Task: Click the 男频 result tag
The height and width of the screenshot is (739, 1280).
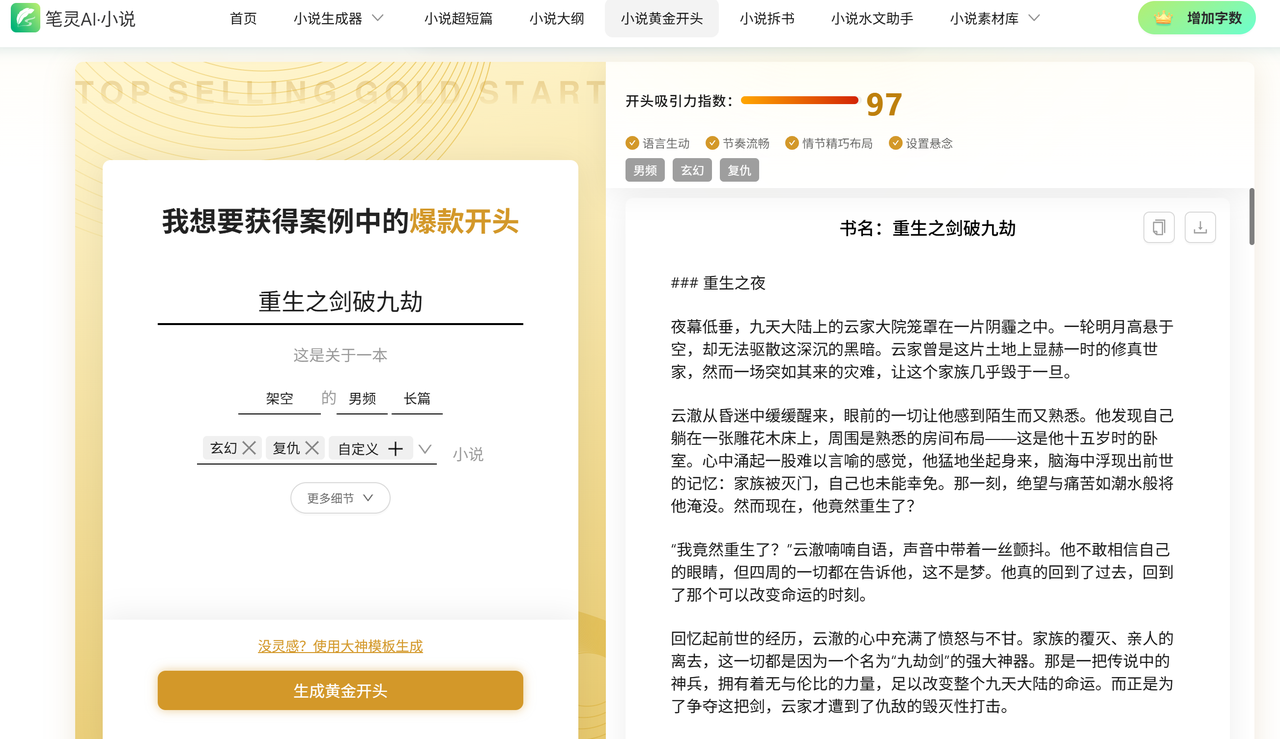Action: [645, 170]
